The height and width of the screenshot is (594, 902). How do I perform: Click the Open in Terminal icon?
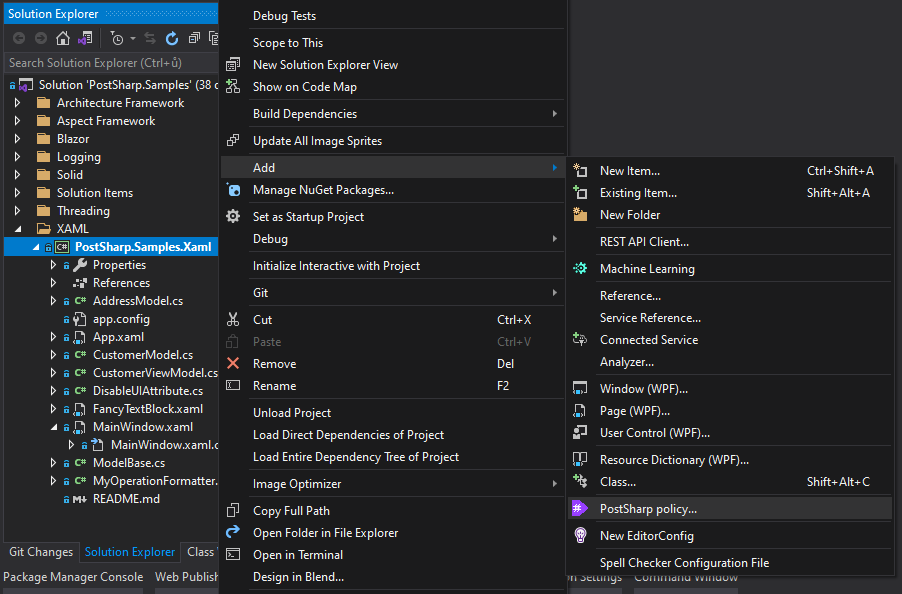[233, 554]
